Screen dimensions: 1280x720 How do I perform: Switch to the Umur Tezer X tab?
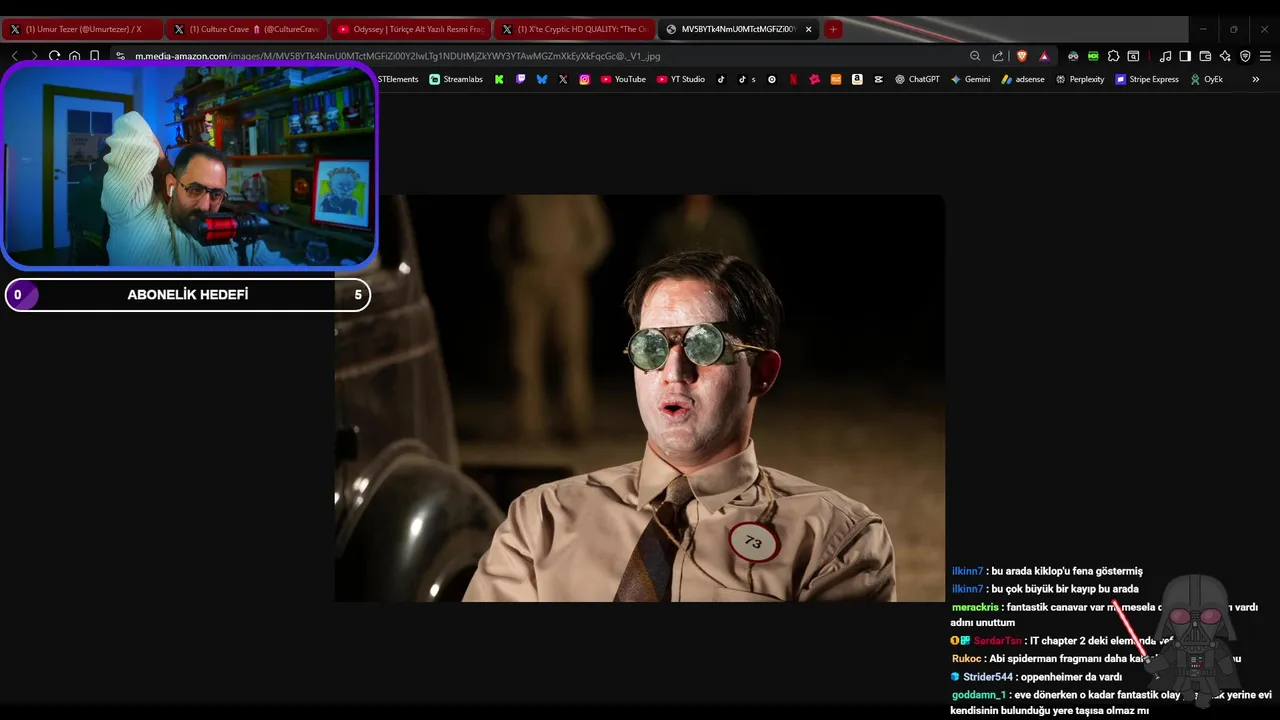[x=83, y=29]
